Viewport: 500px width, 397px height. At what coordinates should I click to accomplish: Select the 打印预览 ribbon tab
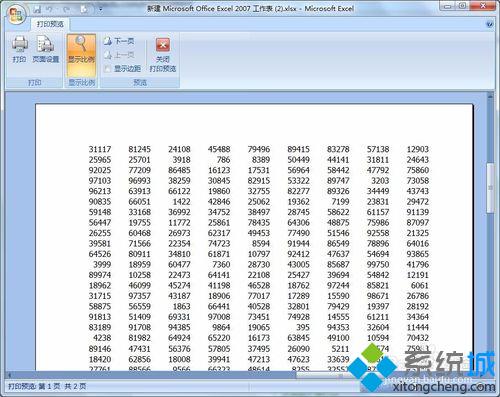(x=50, y=24)
